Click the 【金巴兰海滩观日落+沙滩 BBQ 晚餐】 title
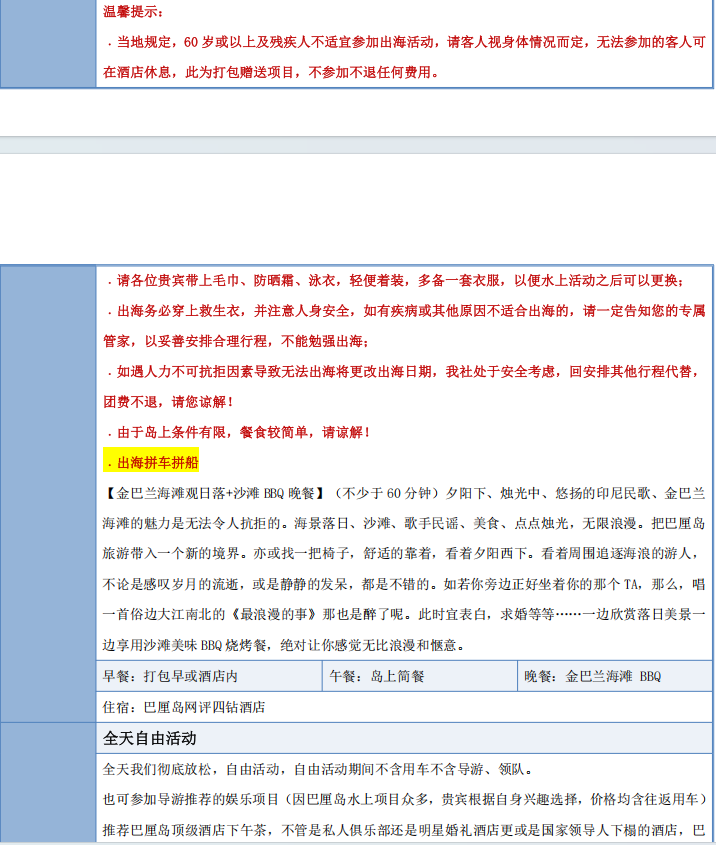Viewport: 716px width, 845px height. [x=216, y=493]
